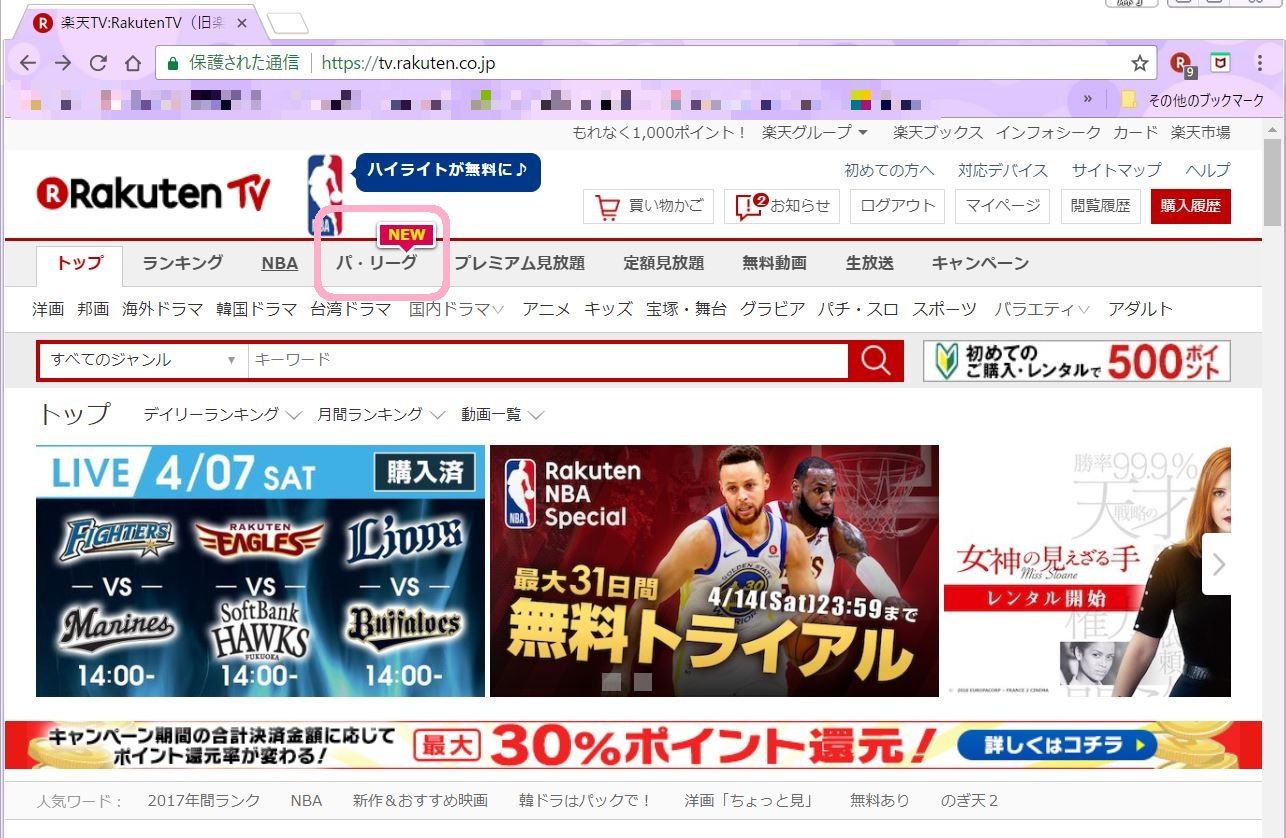Screen dimensions: 1286x838
Task: Switch to ランキング tab
Action: 182,263
